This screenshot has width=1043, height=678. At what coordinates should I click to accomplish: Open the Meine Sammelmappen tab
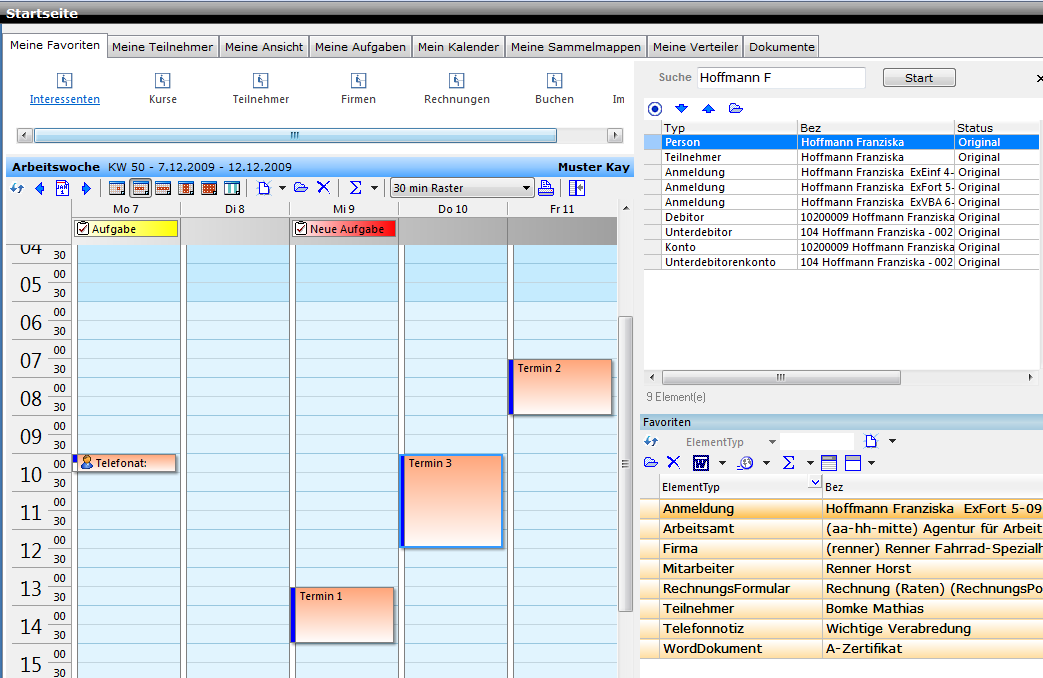click(x=575, y=47)
